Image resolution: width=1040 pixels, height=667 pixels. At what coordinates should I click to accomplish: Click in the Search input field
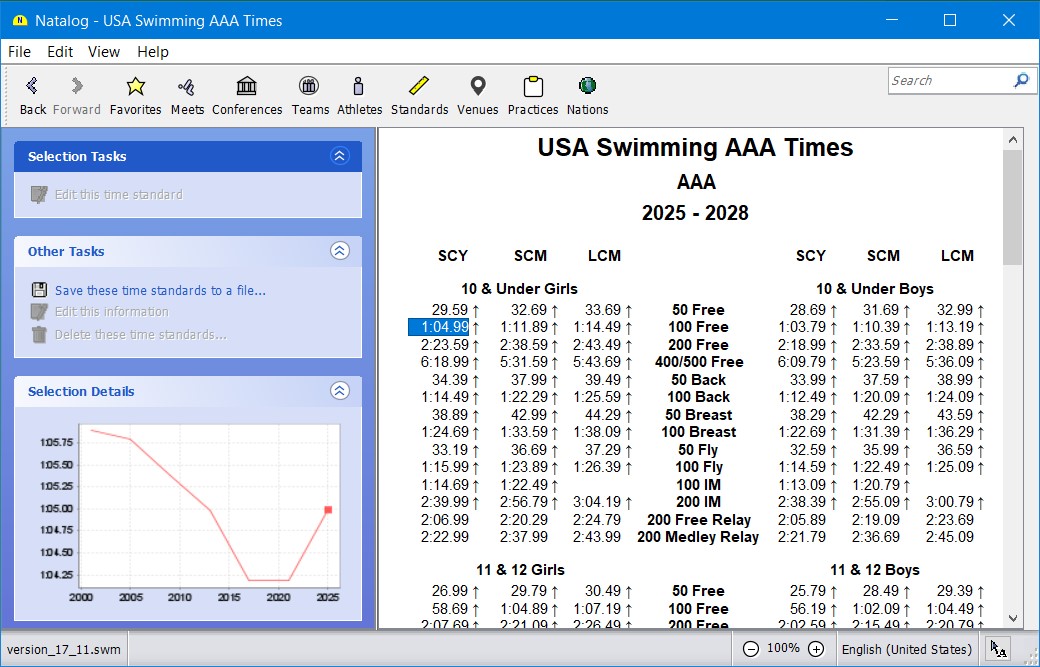pos(948,81)
